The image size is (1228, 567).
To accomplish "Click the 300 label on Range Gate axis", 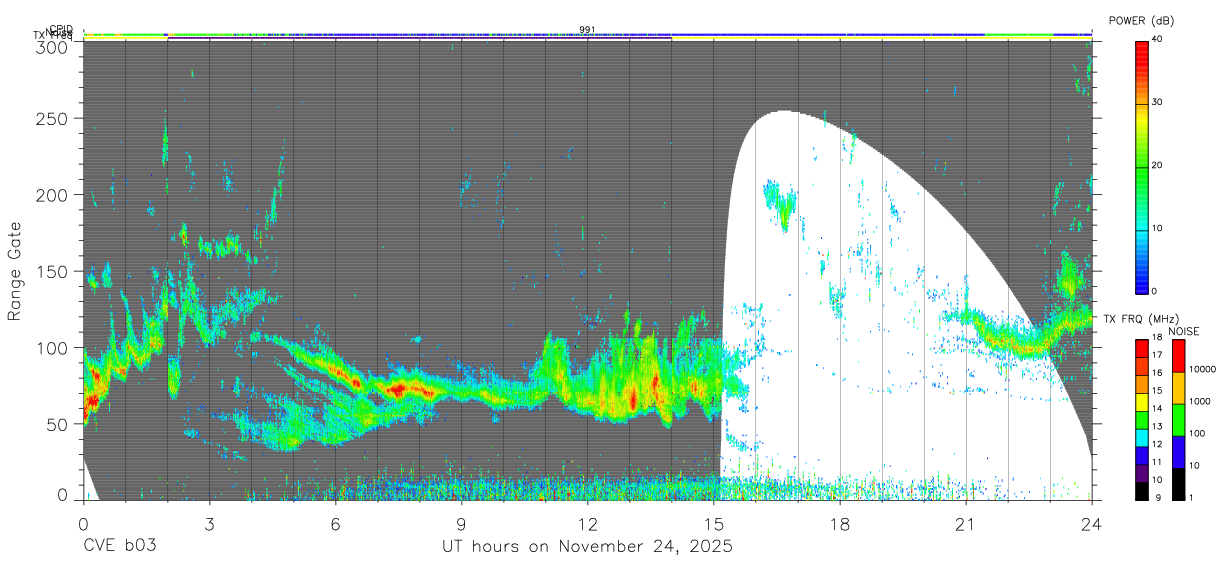I will (52, 47).
